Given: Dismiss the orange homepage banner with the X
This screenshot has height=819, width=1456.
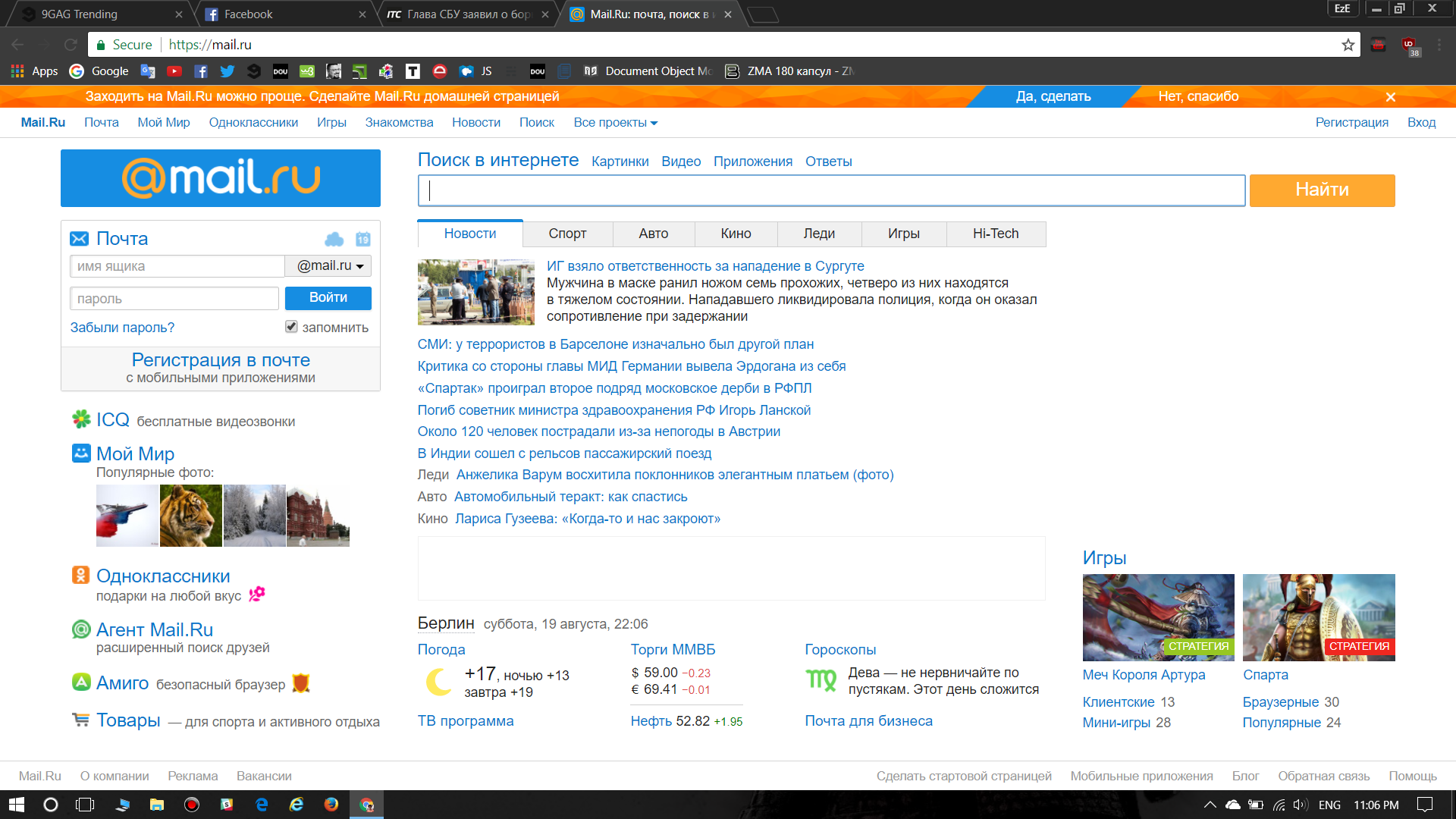Looking at the screenshot, I should 1391,97.
